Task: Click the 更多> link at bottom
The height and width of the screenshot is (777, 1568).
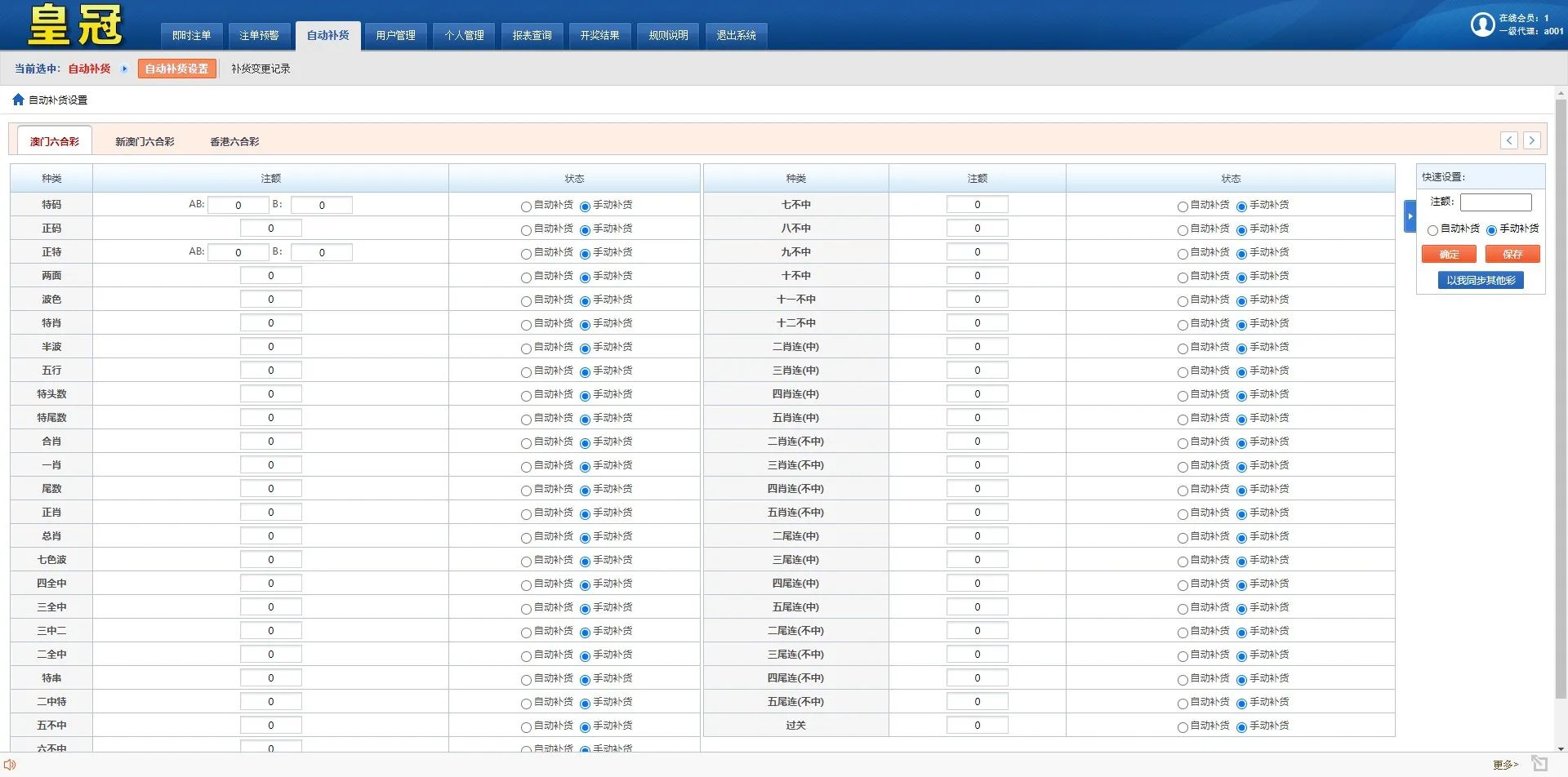Action: click(1505, 765)
